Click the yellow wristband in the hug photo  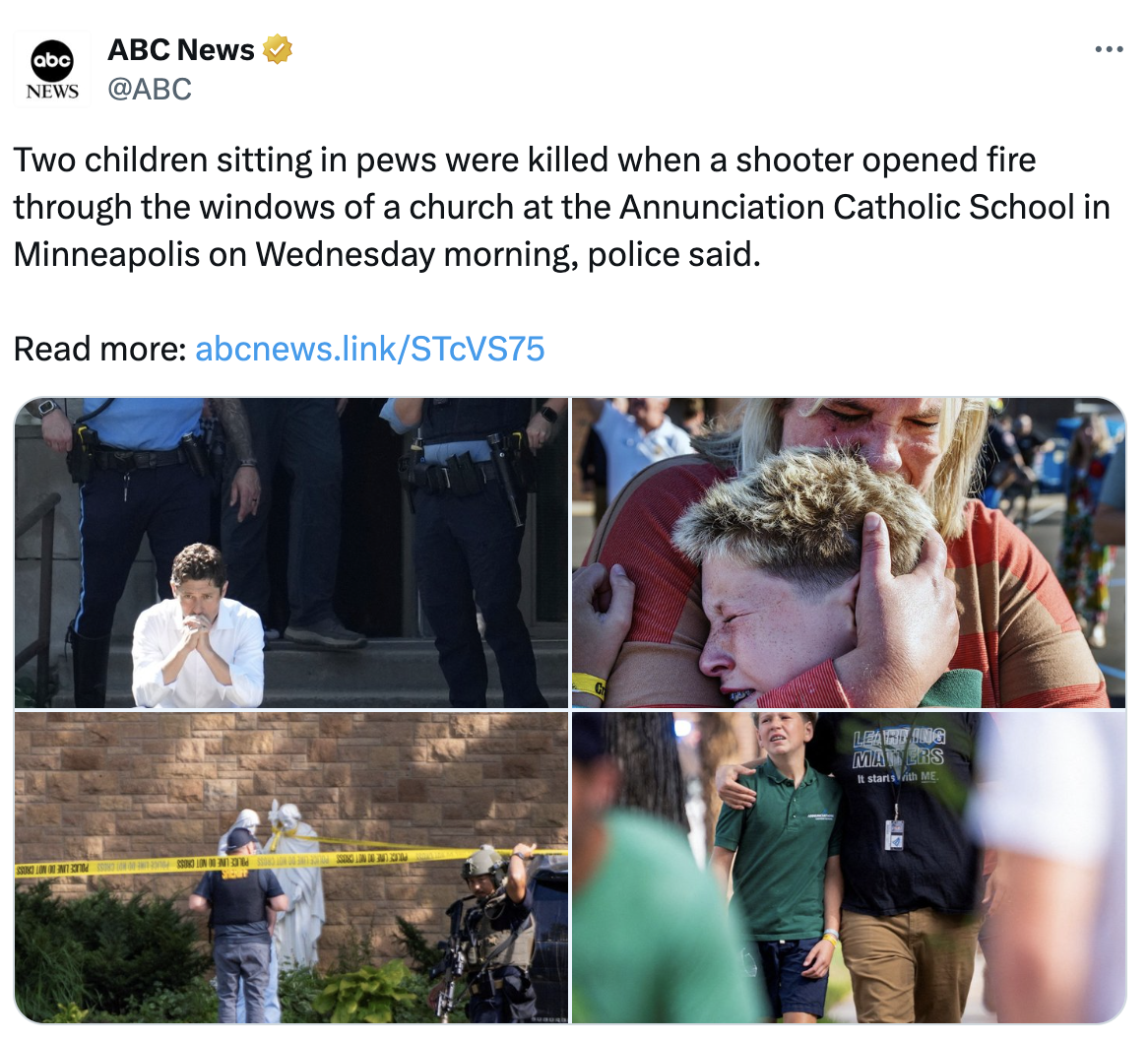(588, 686)
